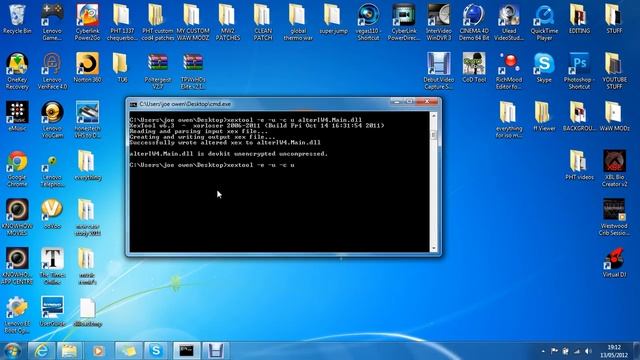640x360 pixels.
Task: Open the global thermo war folder
Action: click(298, 22)
